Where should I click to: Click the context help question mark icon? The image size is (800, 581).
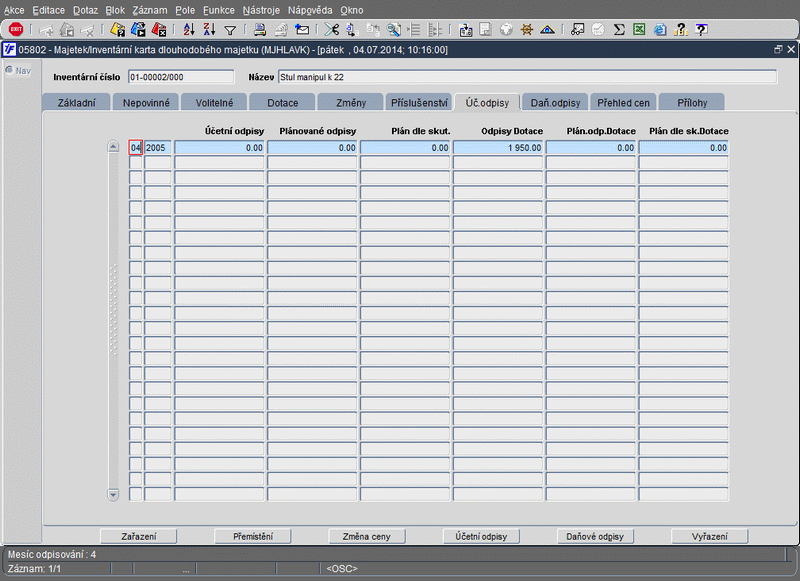pos(702,30)
